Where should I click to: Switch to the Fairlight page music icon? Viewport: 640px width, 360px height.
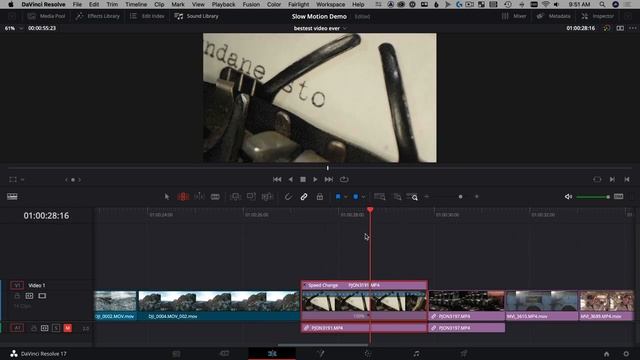click(416, 353)
